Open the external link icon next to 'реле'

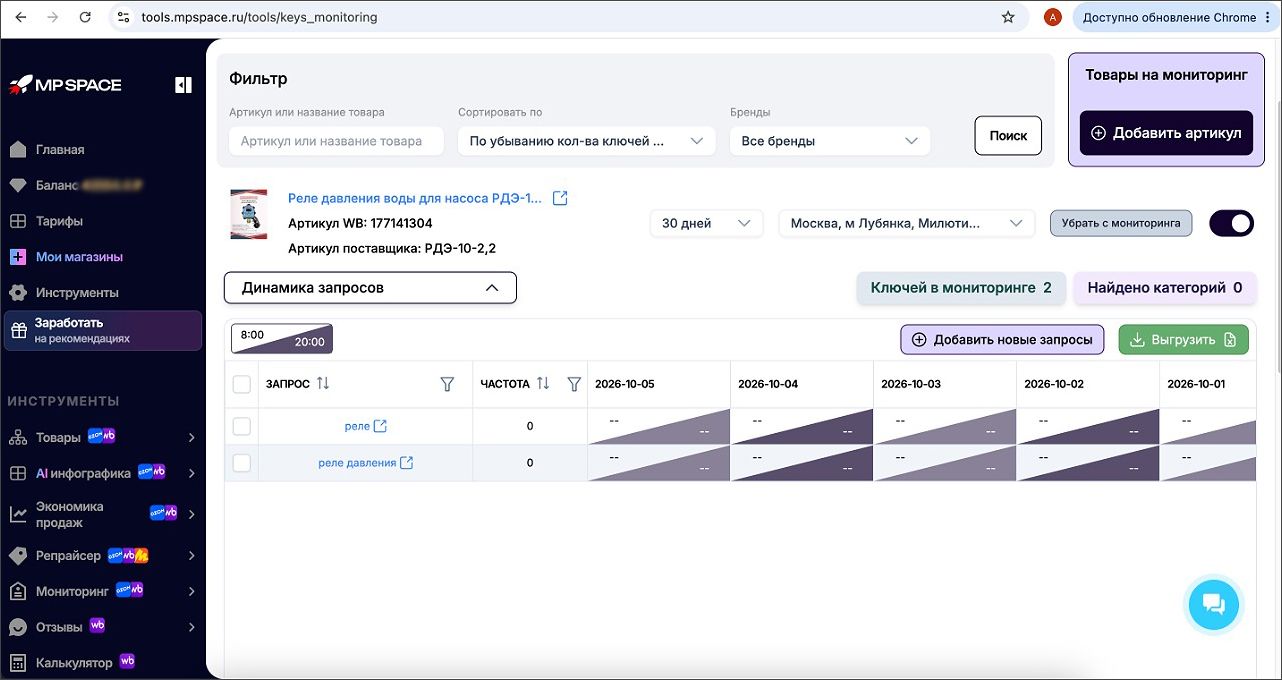[x=380, y=427]
